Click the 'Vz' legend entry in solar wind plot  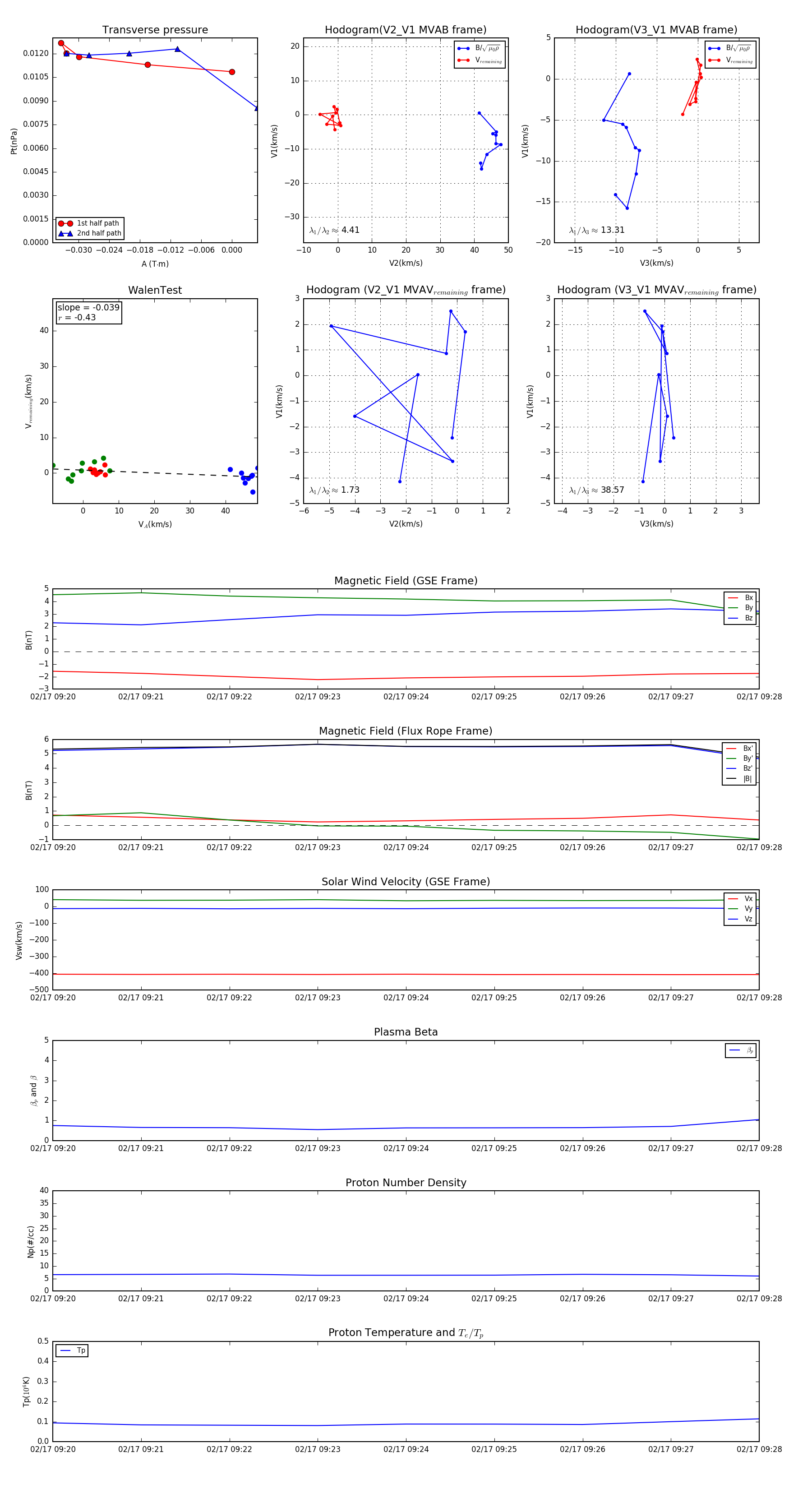[x=740, y=919]
